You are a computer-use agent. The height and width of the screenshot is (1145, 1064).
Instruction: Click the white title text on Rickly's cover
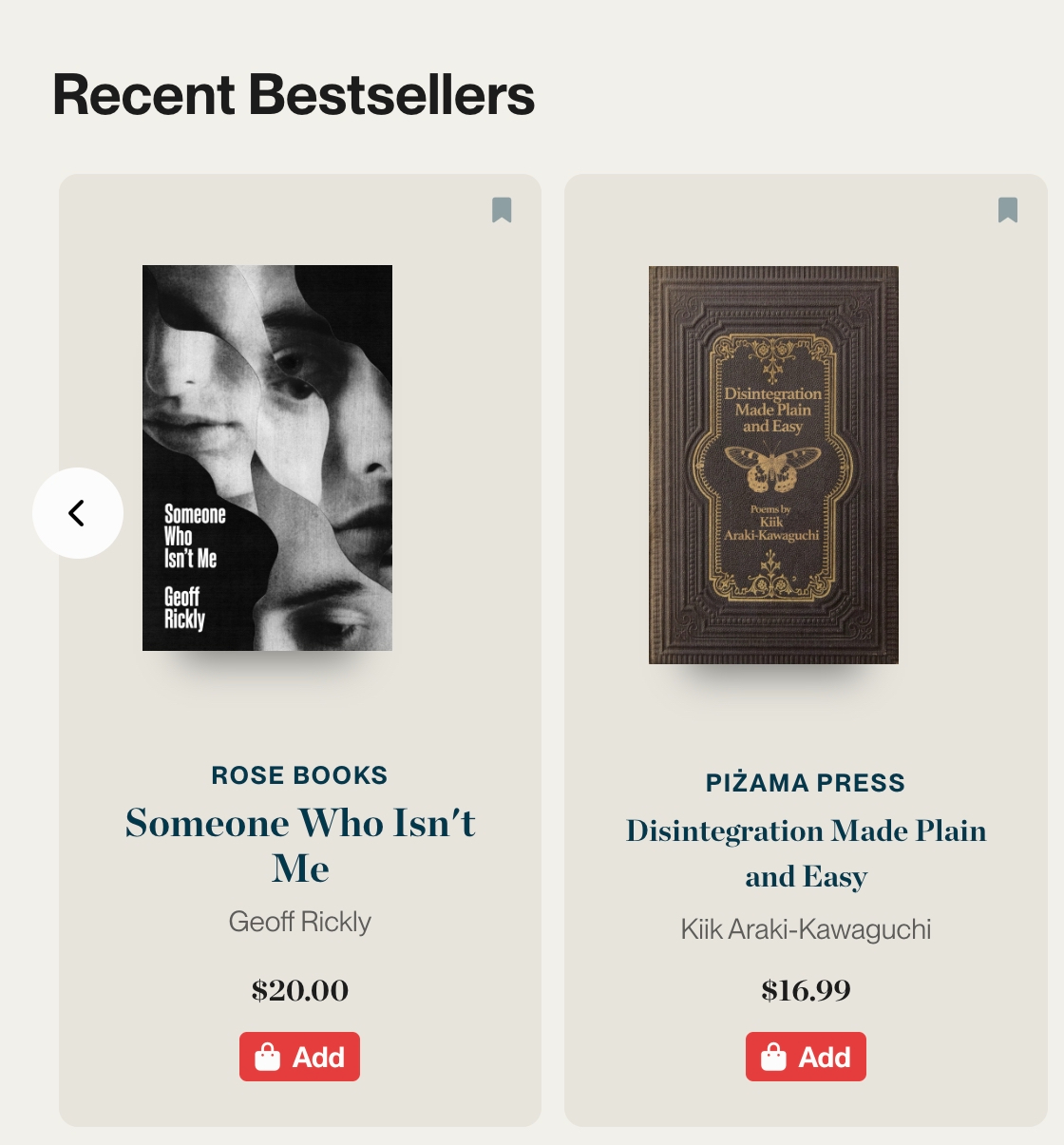click(x=194, y=537)
